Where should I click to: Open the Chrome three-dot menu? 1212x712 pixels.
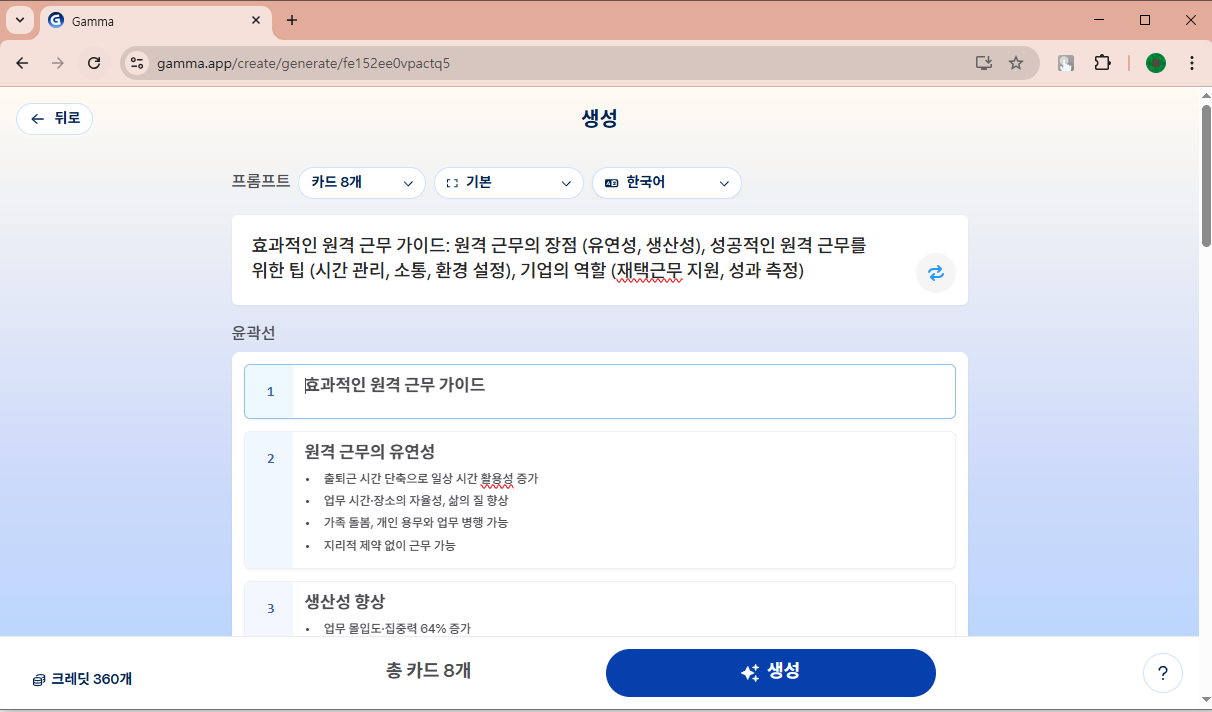click(x=1192, y=63)
